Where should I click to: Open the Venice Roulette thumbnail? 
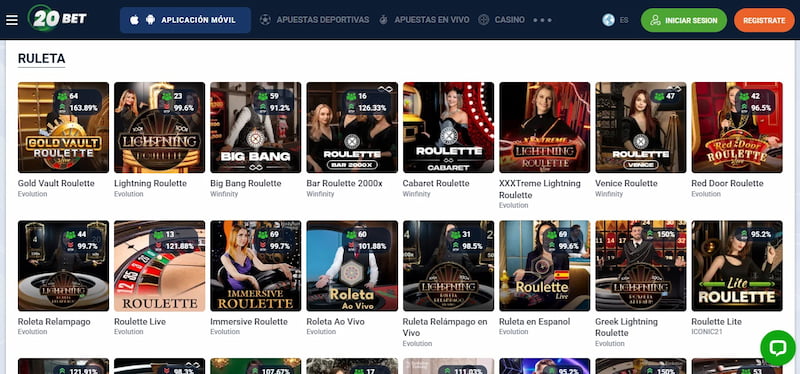click(641, 128)
